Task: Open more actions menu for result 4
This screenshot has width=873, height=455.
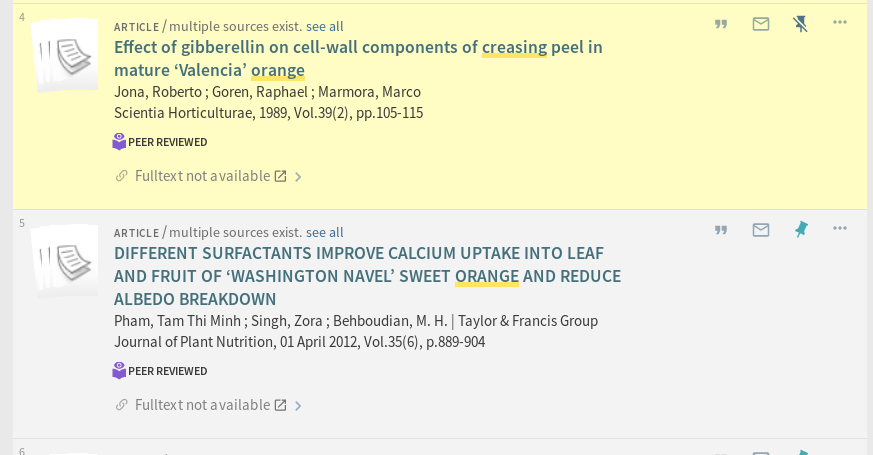Action: click(840, 23)
